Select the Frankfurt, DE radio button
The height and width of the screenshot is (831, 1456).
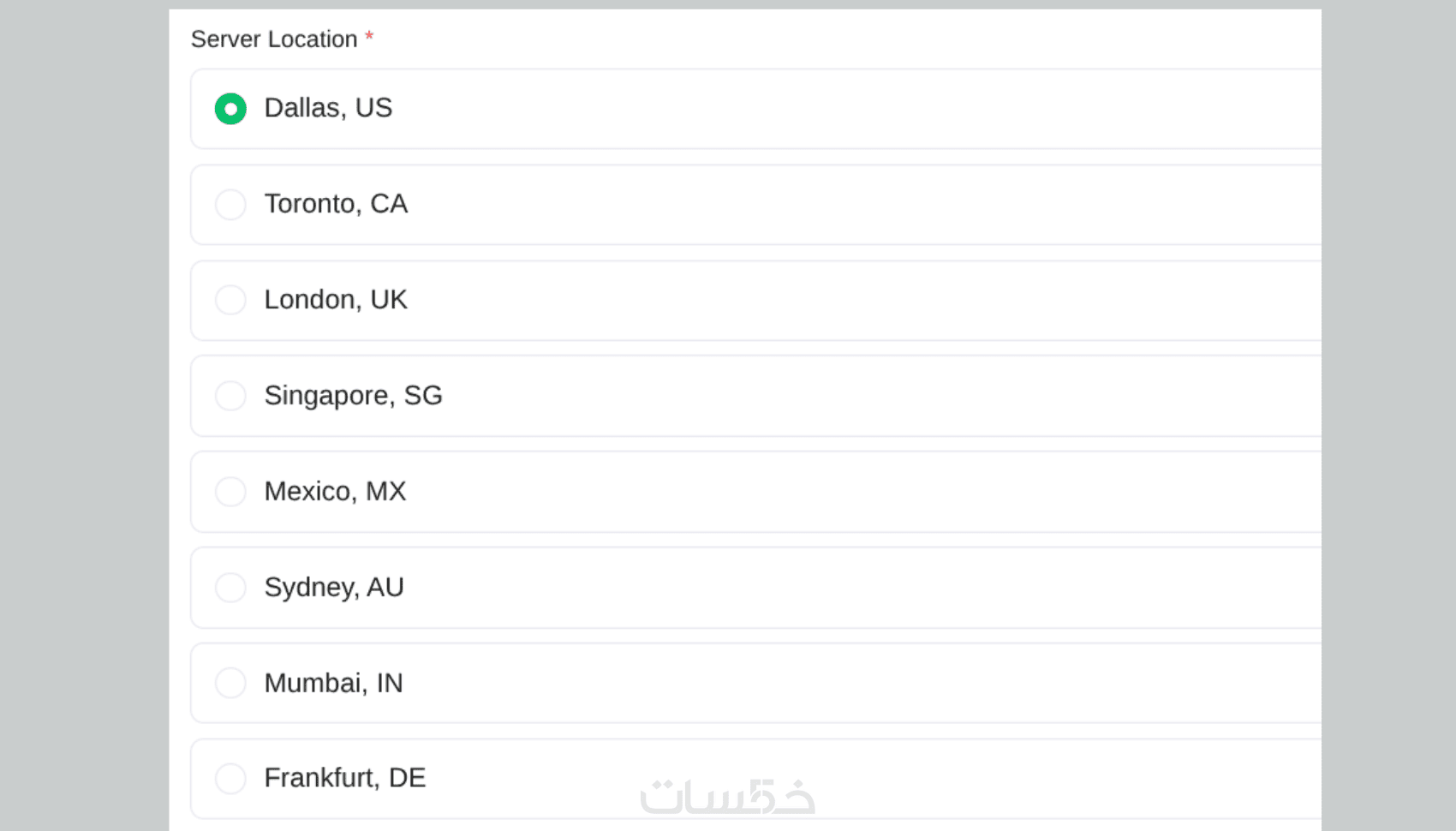point(230,779)
